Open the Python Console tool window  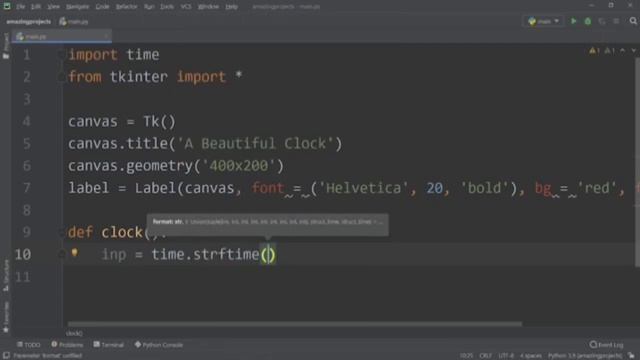point(159,345)
